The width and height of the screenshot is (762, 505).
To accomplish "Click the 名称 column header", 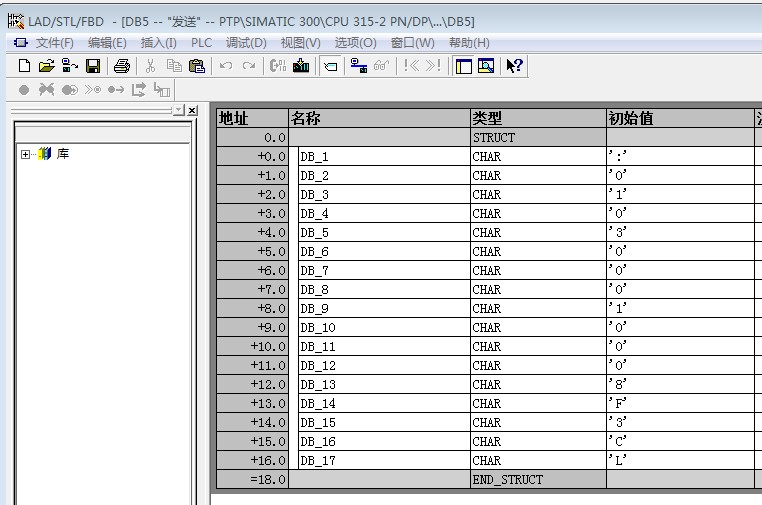I will tap(380, 118).
